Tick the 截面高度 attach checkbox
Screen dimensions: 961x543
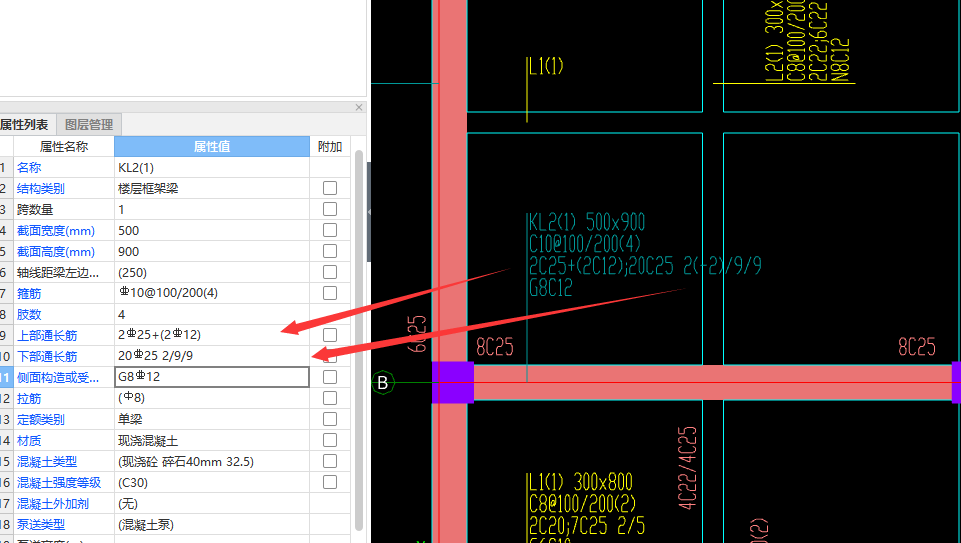(x=330, y=251)
